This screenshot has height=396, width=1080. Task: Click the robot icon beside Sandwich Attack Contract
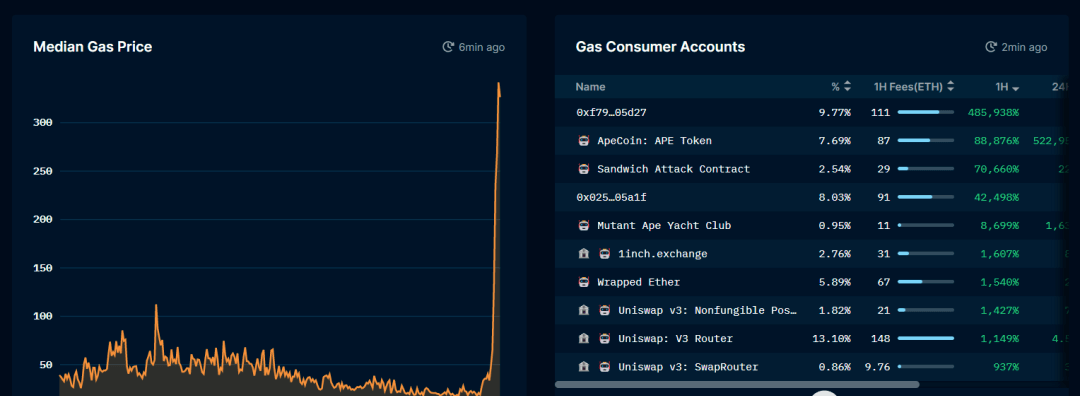point(584,169)
